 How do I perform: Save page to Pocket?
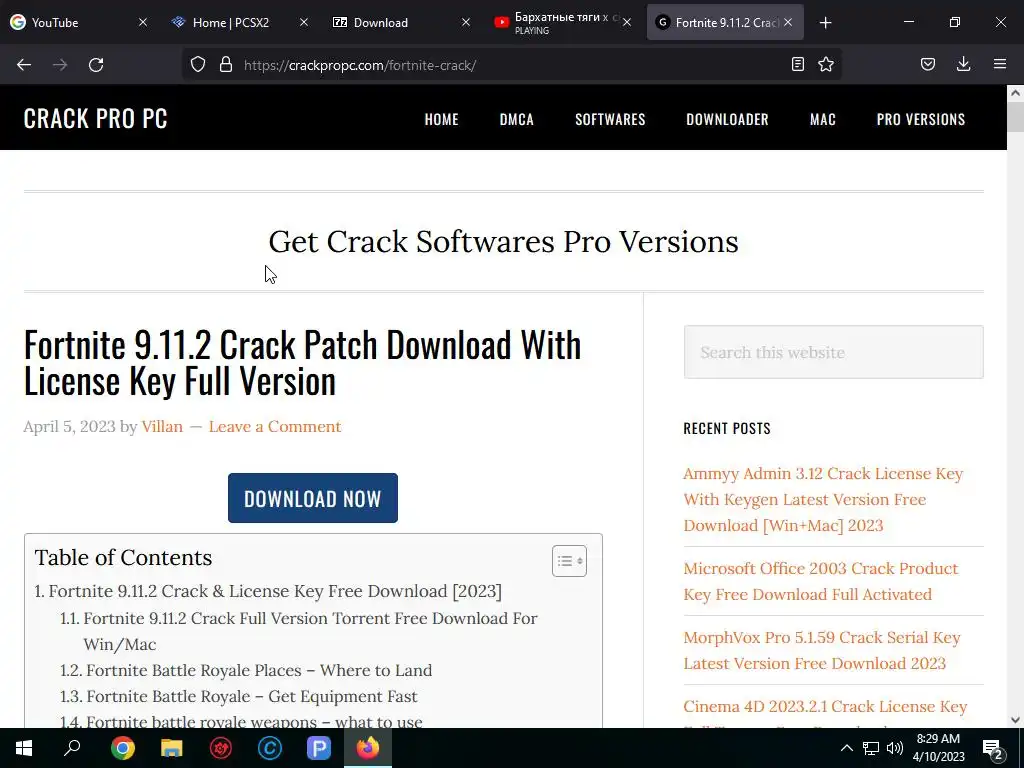[928, 64]
